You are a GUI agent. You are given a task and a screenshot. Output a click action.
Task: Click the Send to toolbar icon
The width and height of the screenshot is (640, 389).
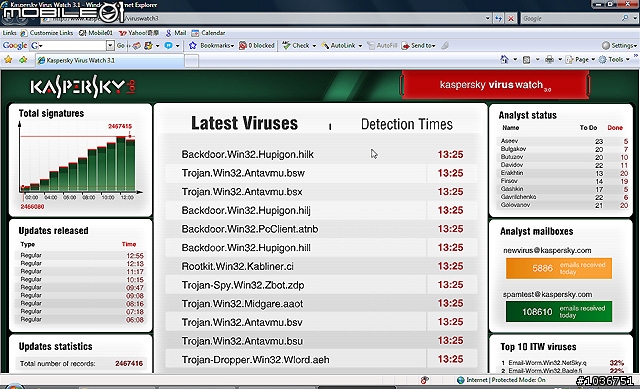[x=406, y=45]
